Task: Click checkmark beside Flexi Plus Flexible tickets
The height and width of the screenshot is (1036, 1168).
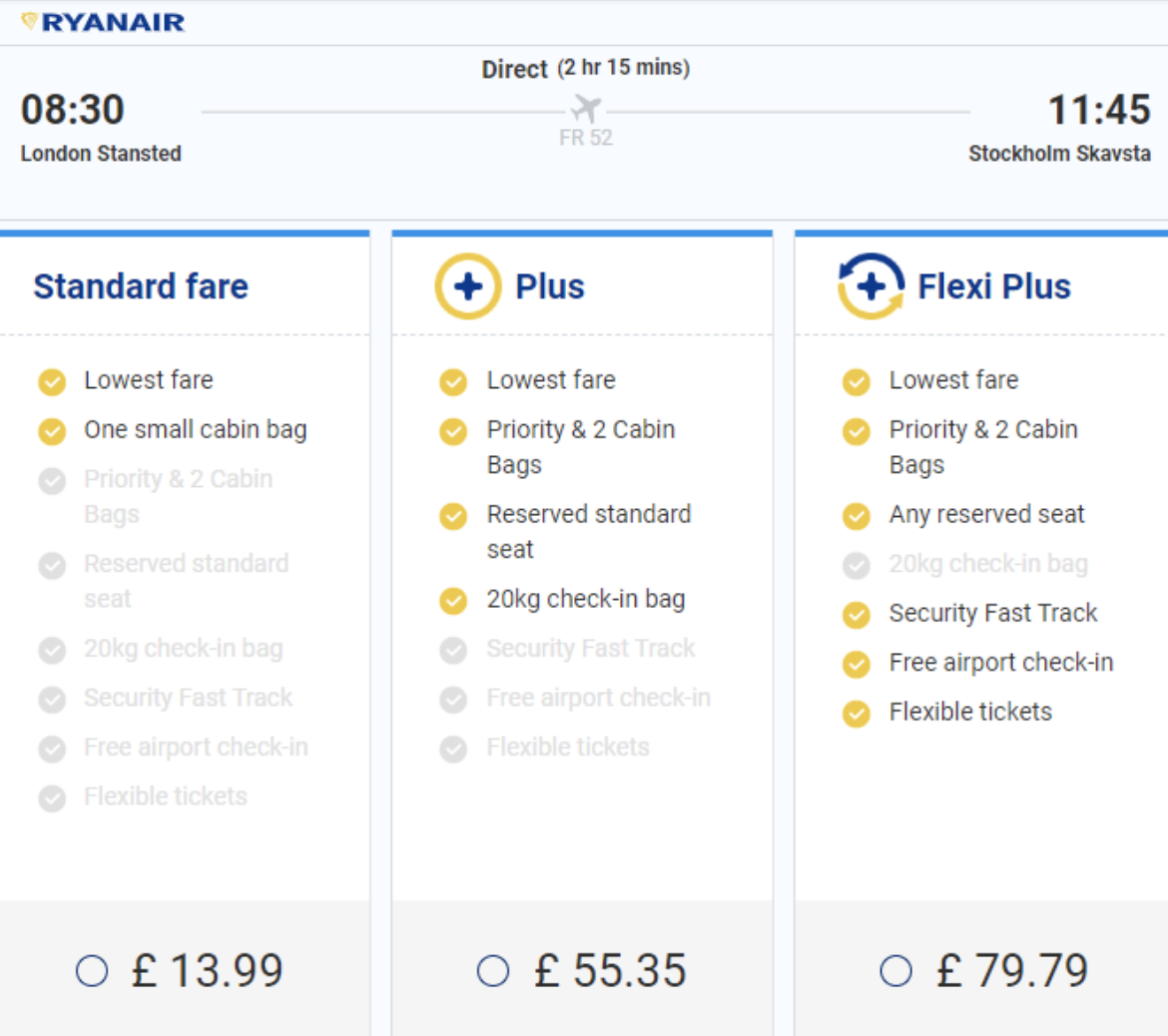Action: click(x=856, y=713)
